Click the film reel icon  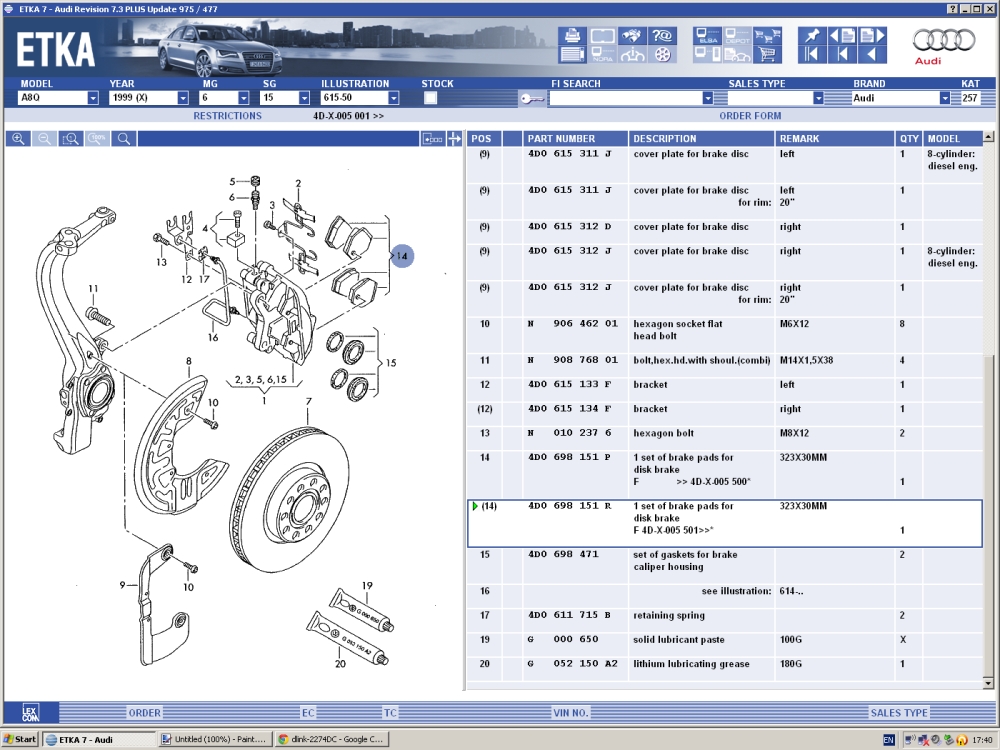click(x=663, y=55)
